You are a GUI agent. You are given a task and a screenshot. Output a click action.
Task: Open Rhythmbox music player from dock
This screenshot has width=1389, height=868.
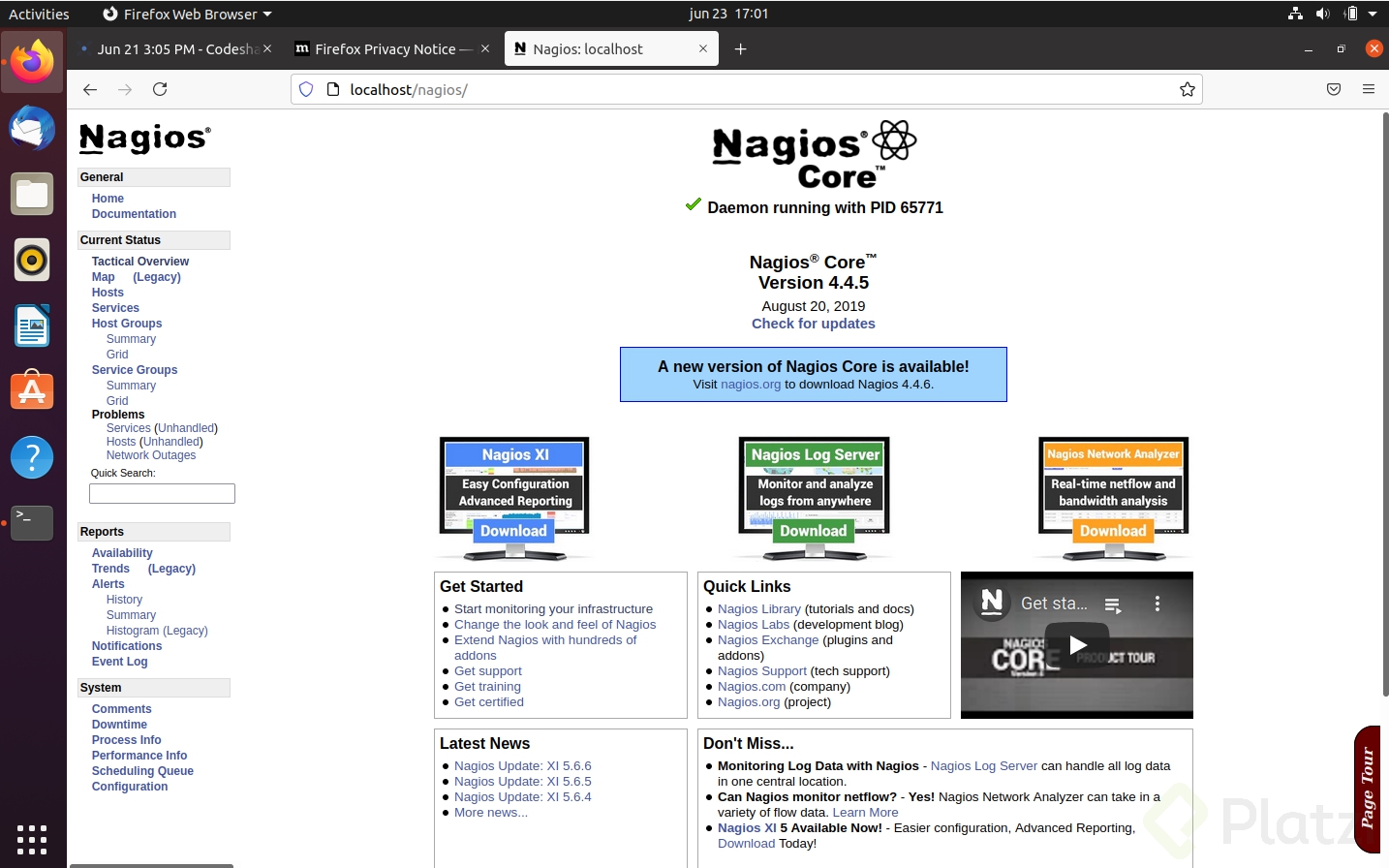point(32,260)
